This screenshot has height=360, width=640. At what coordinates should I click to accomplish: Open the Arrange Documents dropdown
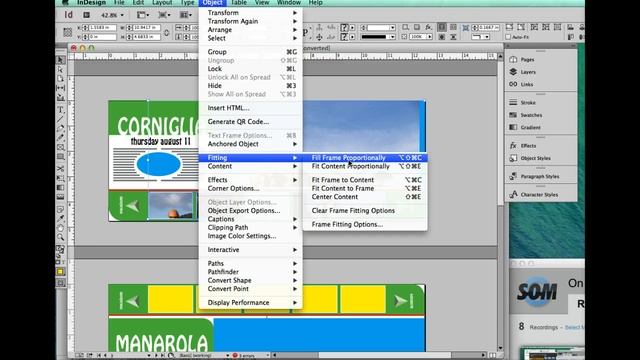click(x=186, y=15)
